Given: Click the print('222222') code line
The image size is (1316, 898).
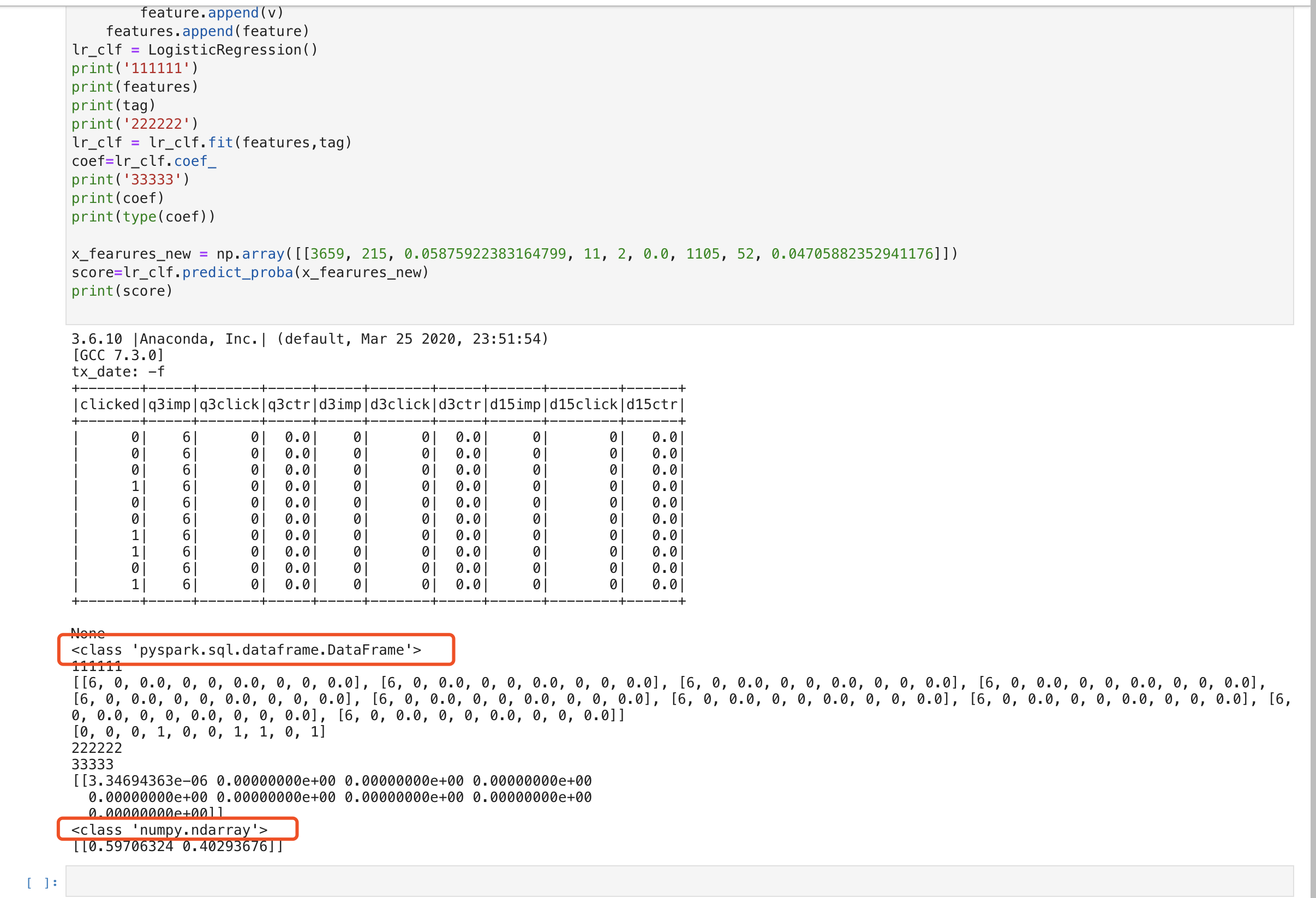Looking at the screenshot, I should pyautogui.click(x=134, y=124).
